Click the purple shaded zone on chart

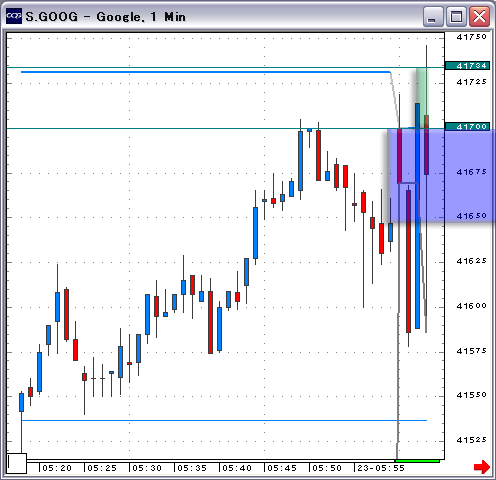(441, 176)
